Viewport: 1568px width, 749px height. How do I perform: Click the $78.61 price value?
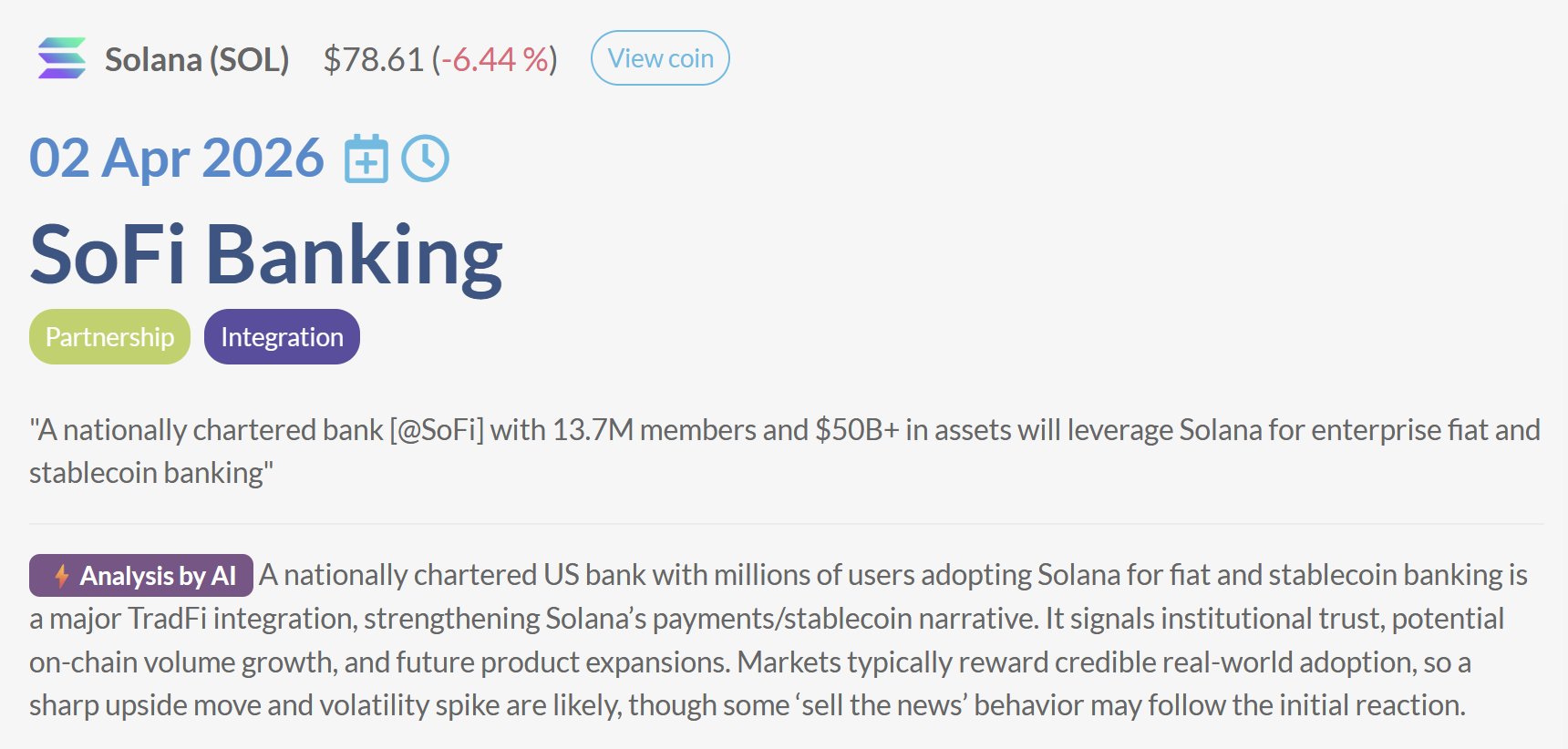pos(374,59)
